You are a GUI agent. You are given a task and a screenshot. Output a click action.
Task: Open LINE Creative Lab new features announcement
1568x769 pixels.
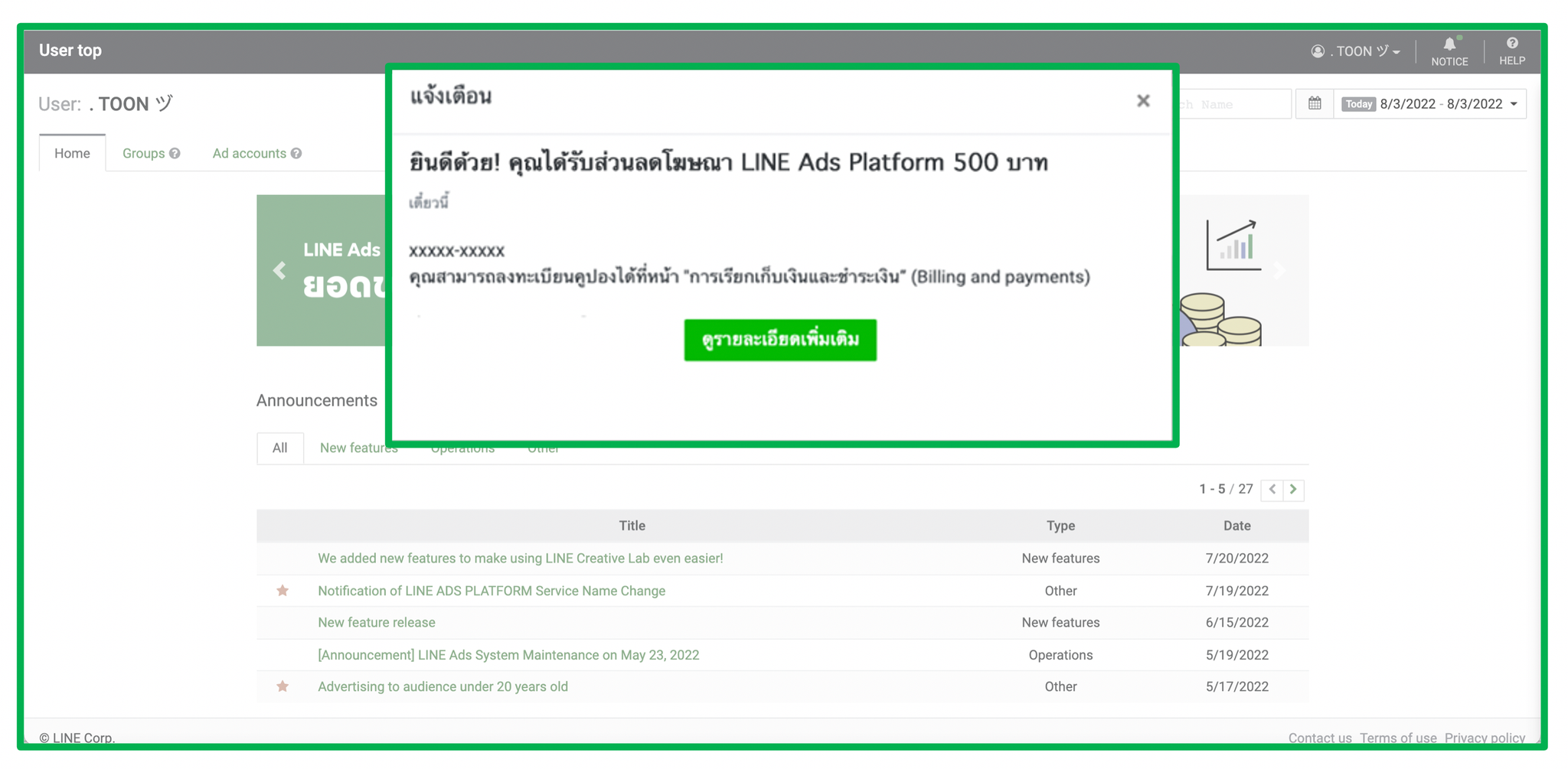coord(520,559)
